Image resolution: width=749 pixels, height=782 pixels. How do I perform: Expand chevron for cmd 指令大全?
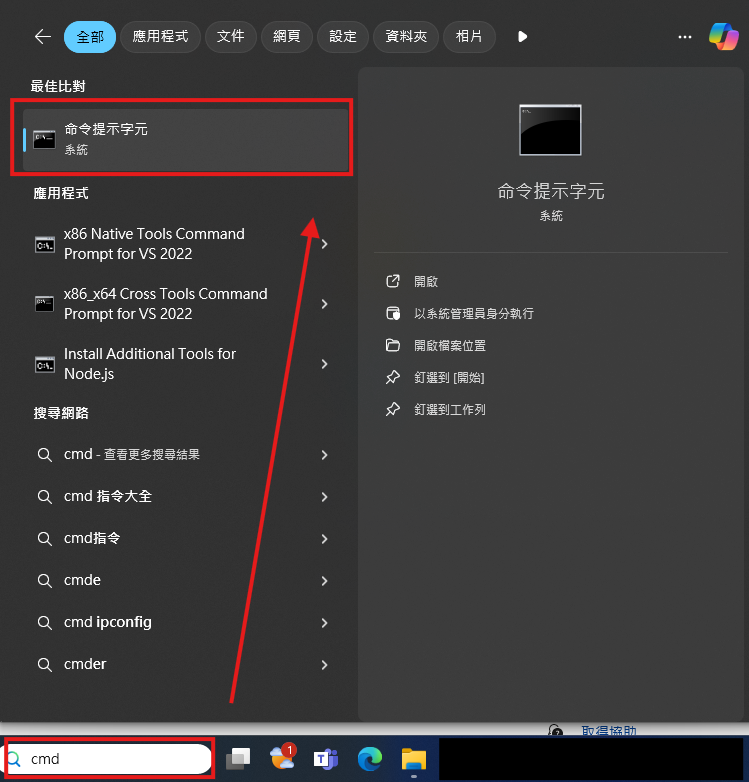(x=325, y=497)
